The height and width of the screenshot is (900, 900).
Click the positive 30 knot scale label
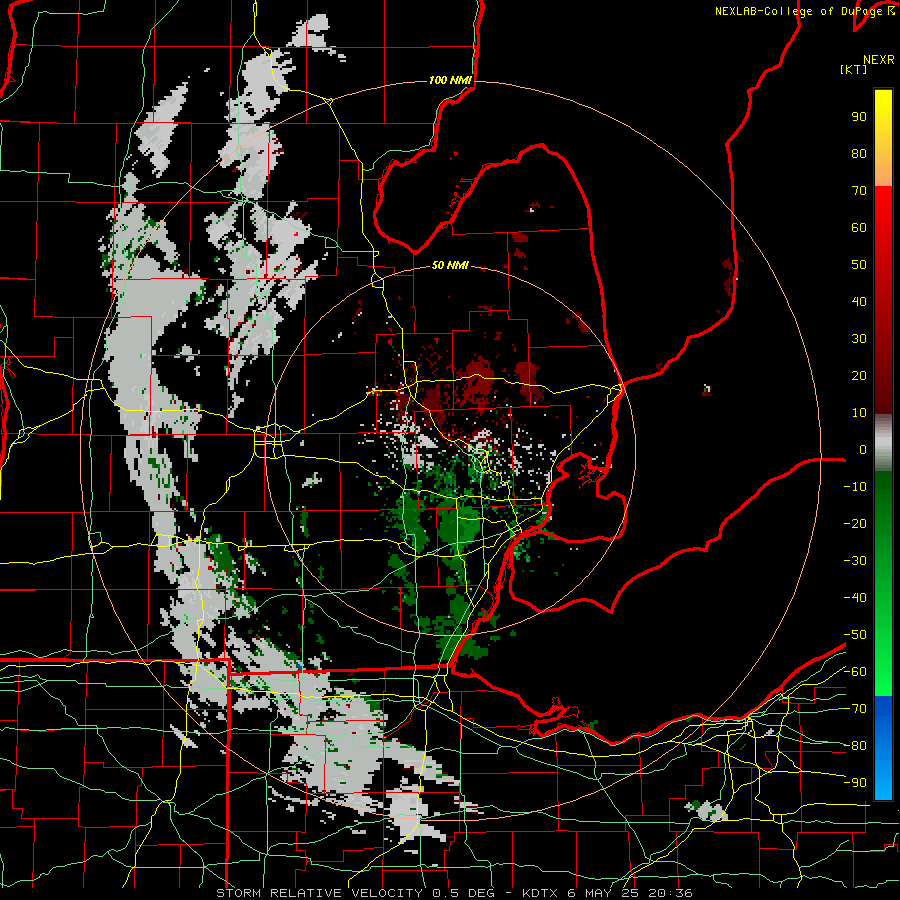point(859,339)
